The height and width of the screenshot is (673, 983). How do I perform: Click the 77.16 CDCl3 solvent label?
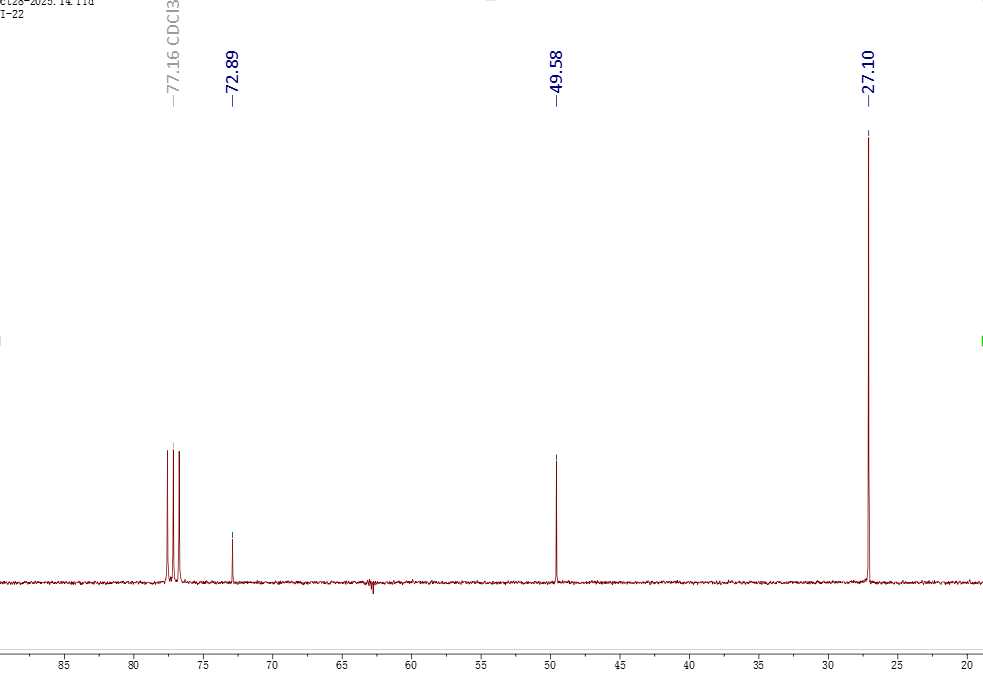173,52
